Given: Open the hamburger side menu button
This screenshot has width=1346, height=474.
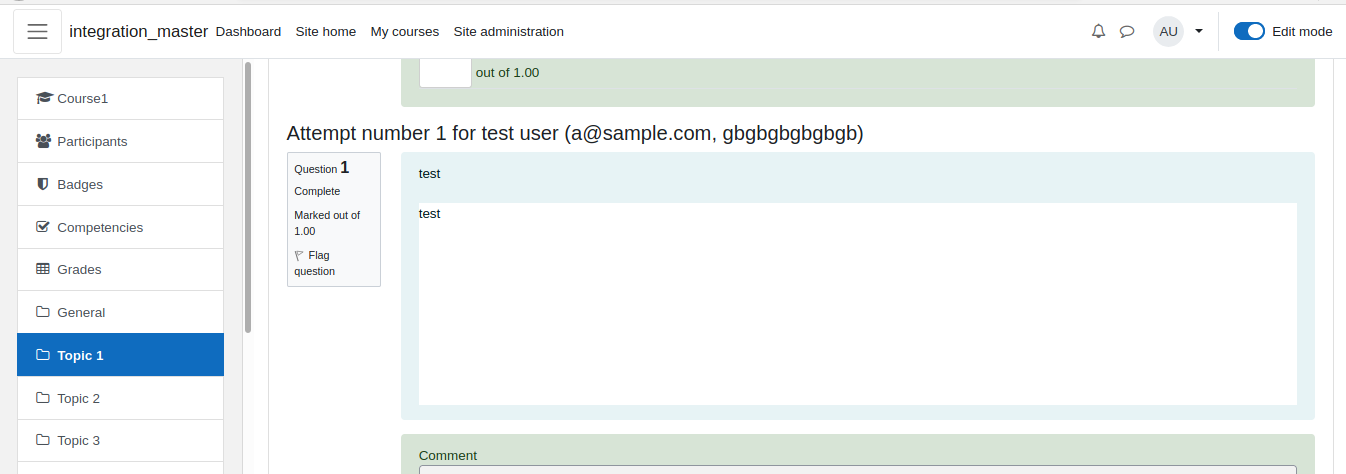Looking at the screenshot, I should (x=37, y=31).
